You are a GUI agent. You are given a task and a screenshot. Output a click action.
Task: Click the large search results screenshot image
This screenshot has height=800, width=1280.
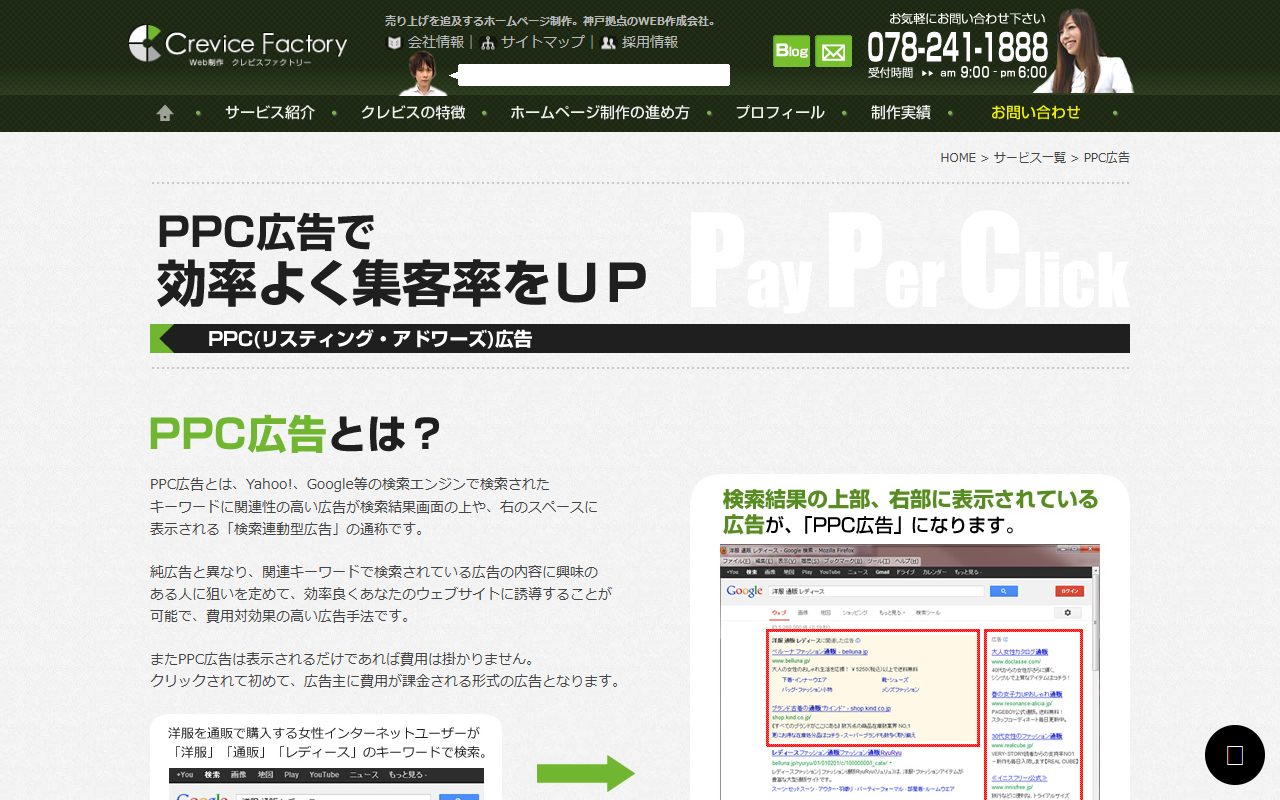point(909,672)
